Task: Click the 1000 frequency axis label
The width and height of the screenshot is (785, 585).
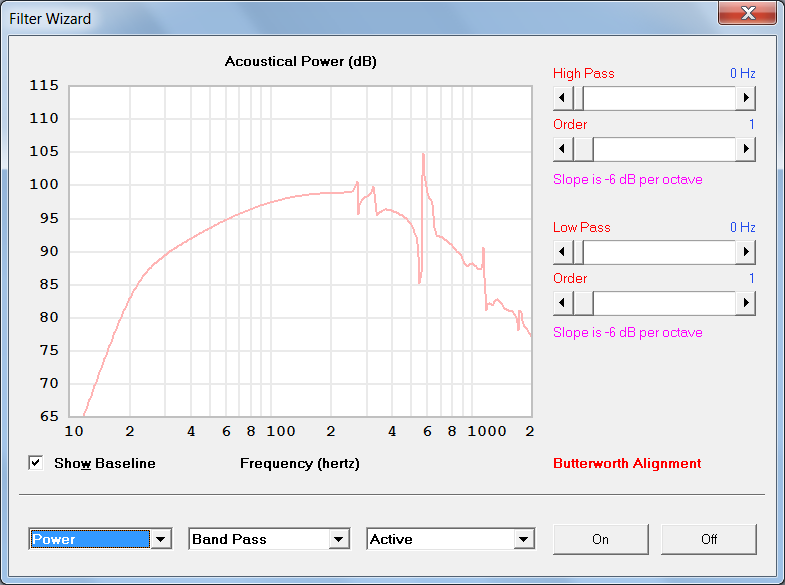Action: tap(487, 431)
